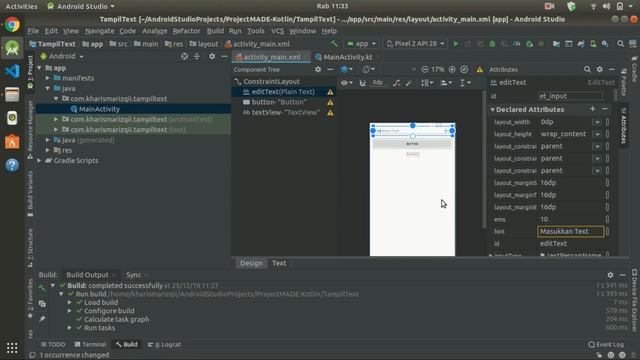Click the green Debug app bug icon

coord(492,44)
